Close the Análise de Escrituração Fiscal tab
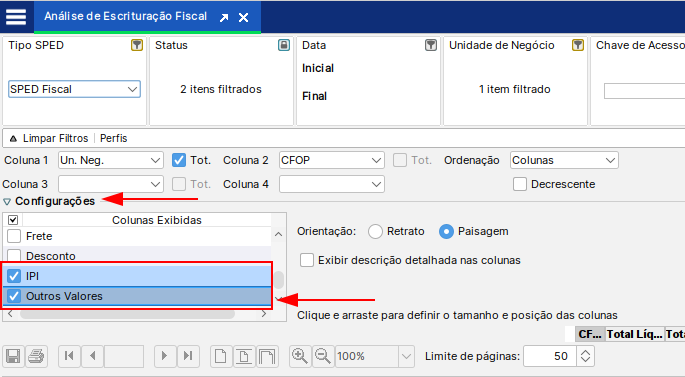685x377 pixels. coord(243,17)
